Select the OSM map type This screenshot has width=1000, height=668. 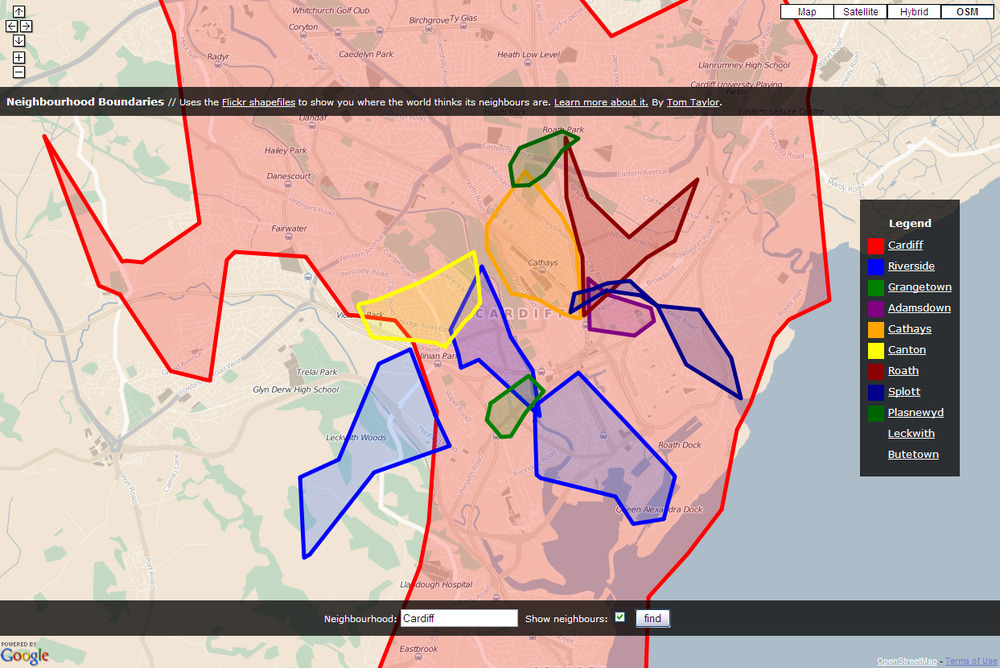pyautogui.click(x=967, y=12)
